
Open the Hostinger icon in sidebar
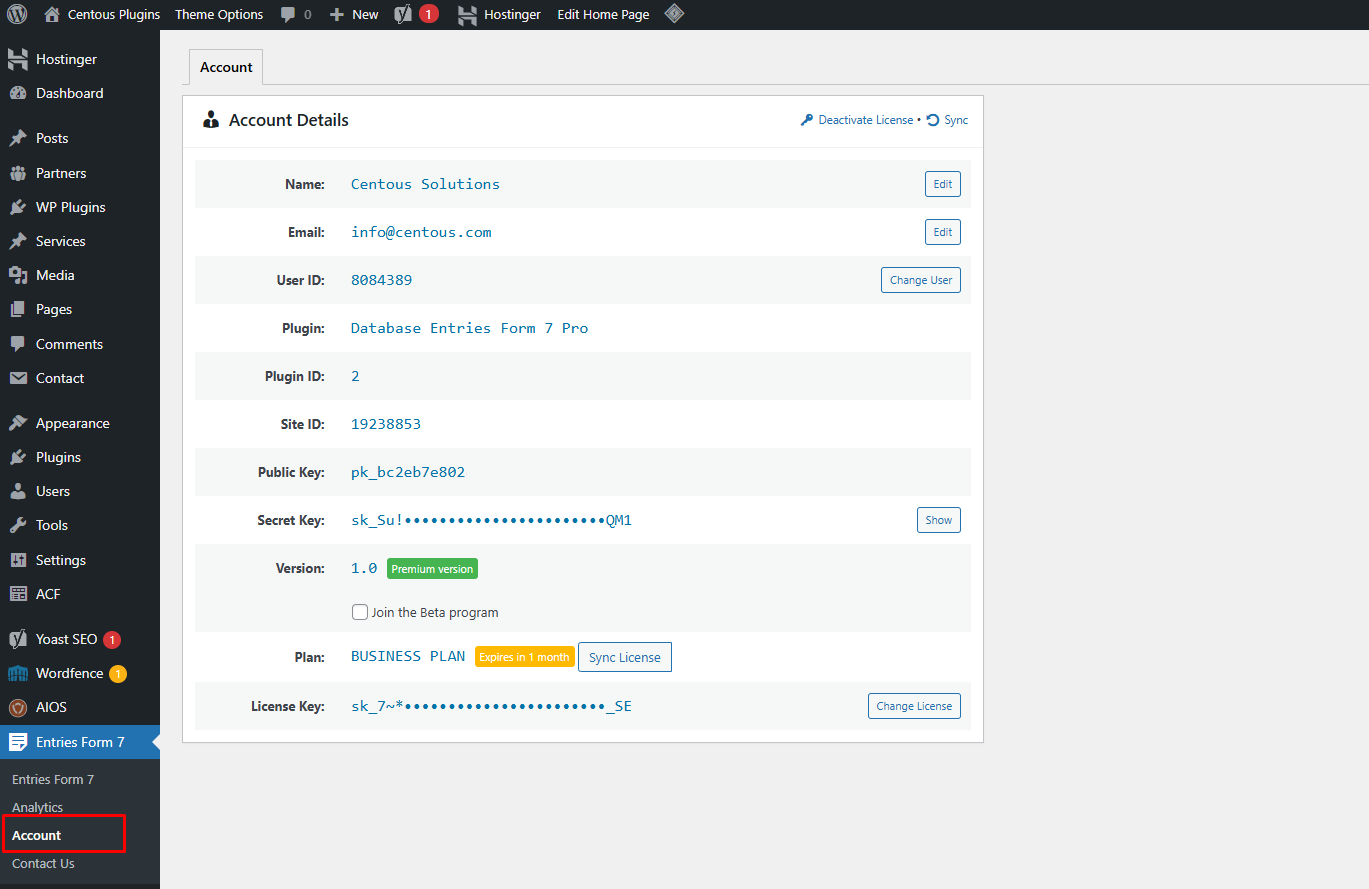(18, 60)
